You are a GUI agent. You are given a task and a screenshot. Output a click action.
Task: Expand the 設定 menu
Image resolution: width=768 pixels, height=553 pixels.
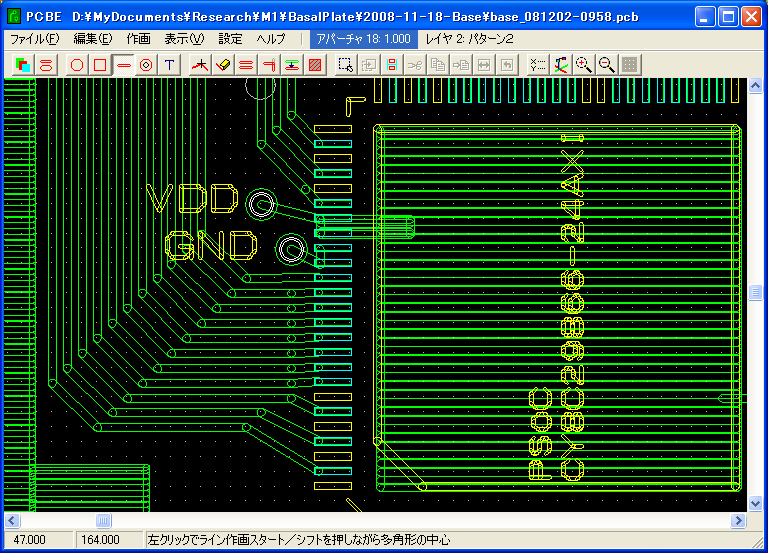[x=231, y=39]
